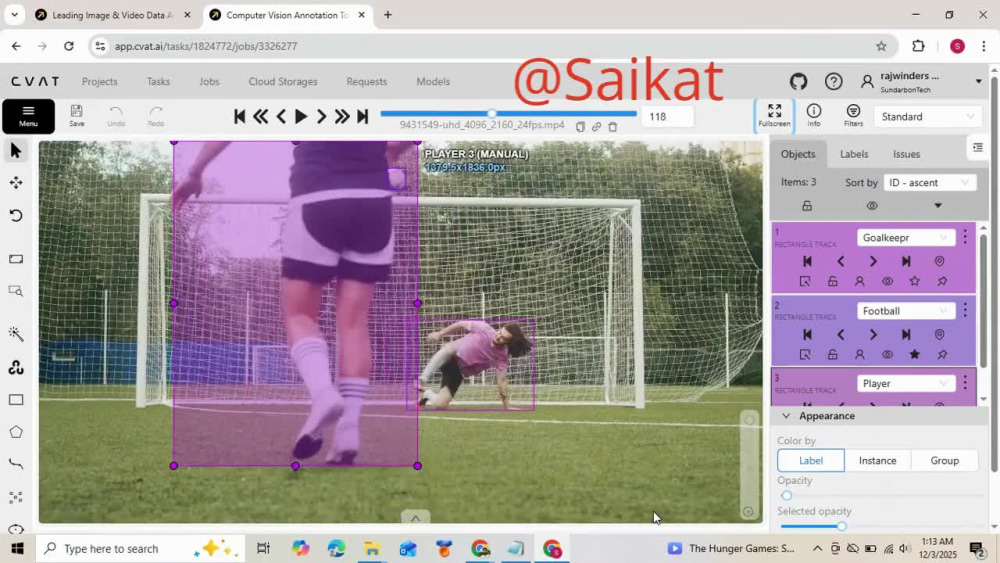This screenshot has height=563, width=1000.
Task: Rotate the image with rotate tool
Action: 16,216
